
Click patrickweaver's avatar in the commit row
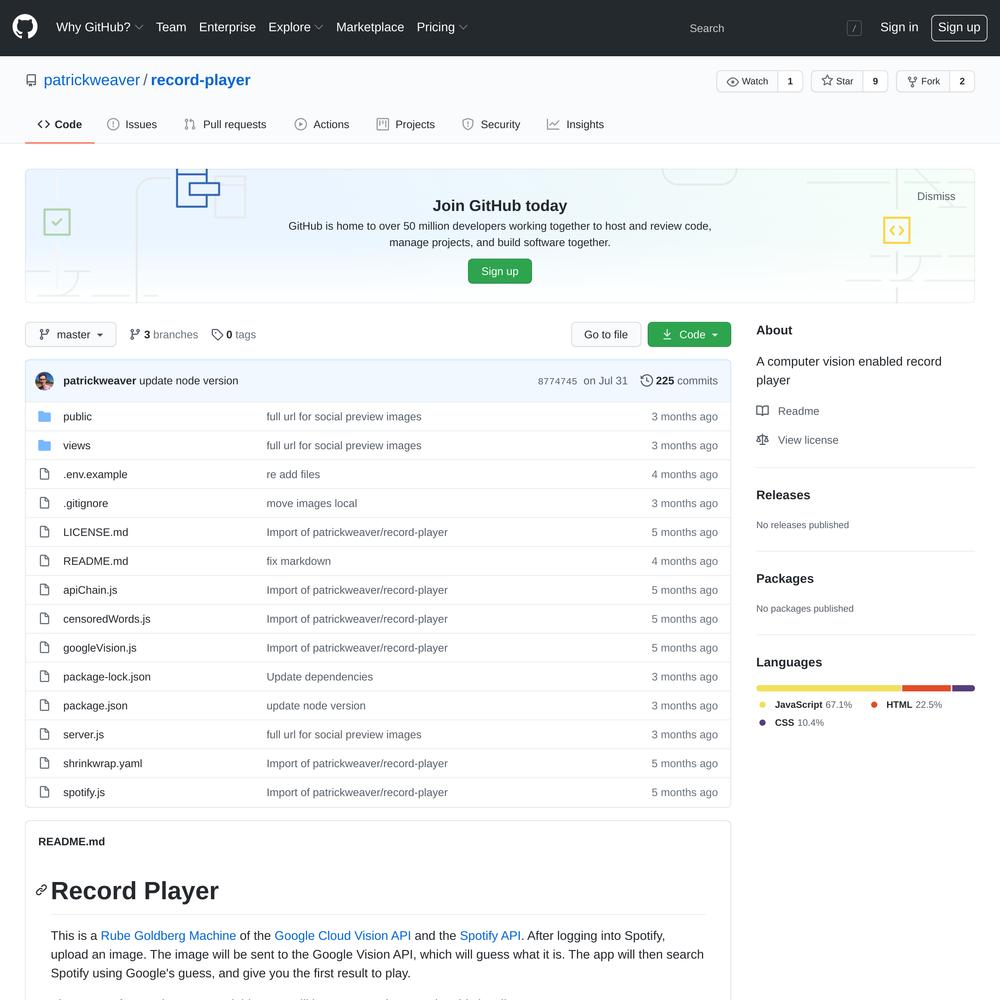tap(44, 381)
